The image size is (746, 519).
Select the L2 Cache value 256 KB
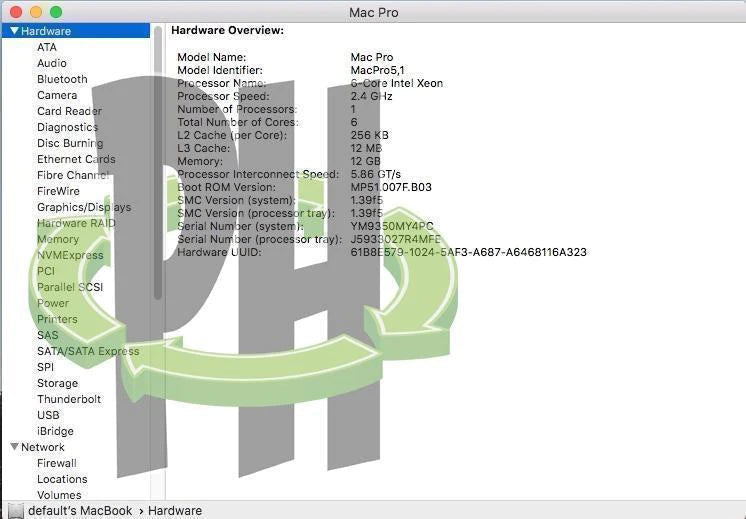point(370,135)
